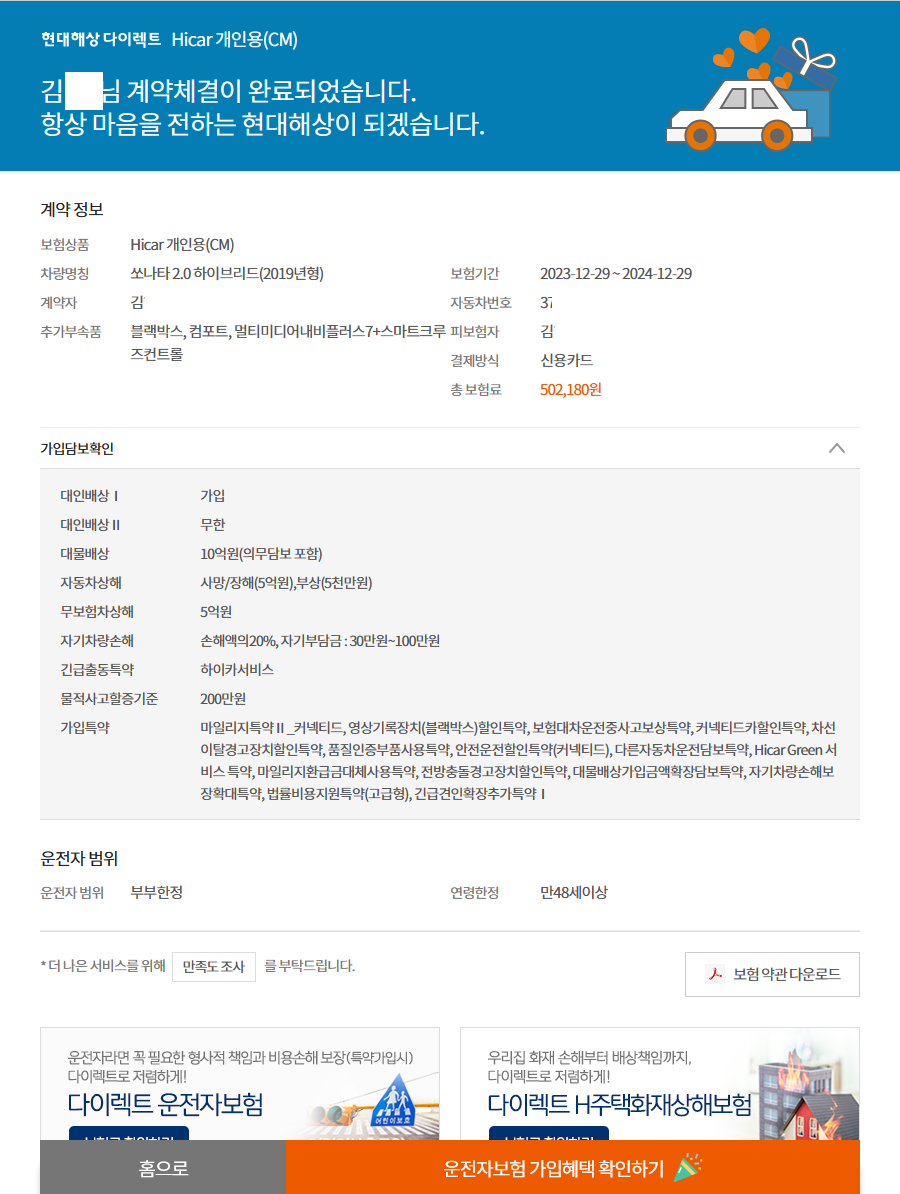Viewport: 900px width, 1194px height.
Task: Click the 추가부속품 value 블랙박스, 컴포트
Action: (x=287, y=343)
